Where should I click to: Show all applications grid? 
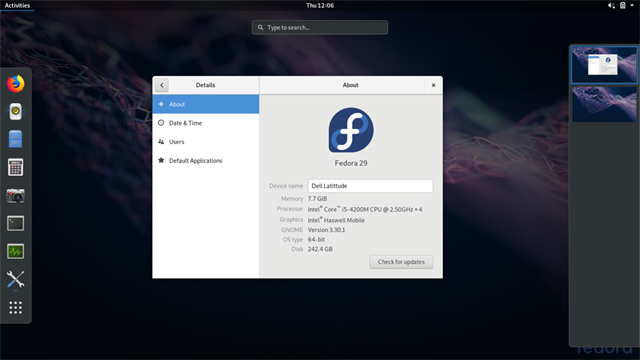point(16,307)
